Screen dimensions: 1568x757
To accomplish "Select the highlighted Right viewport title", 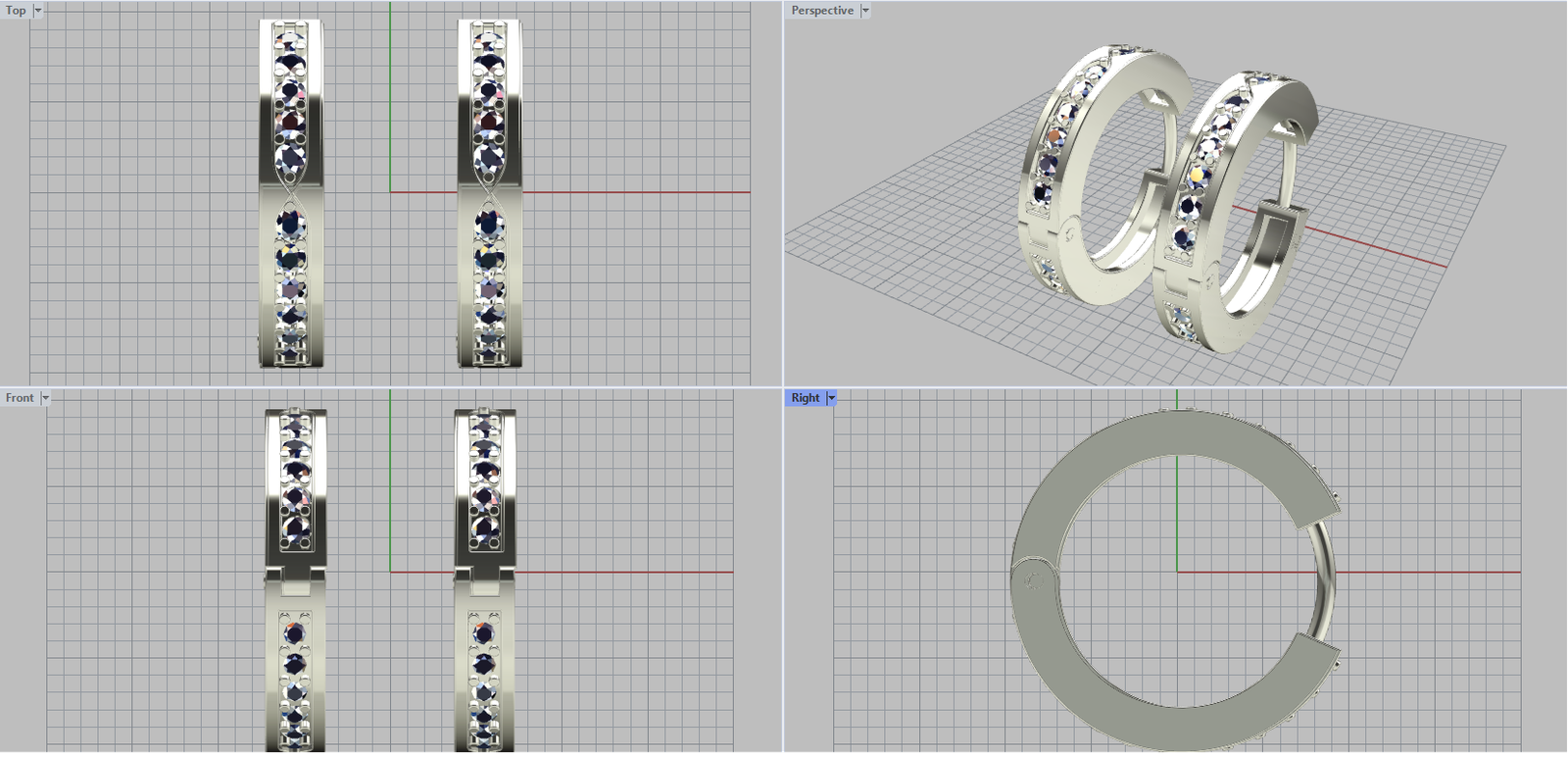I will [x=805, y=398].
